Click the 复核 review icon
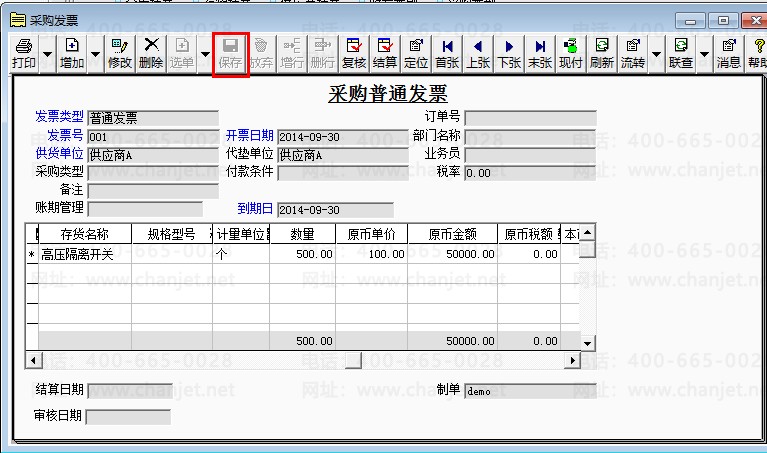The height and width of the screenshot is (453, 767). [x=354, y=53]
